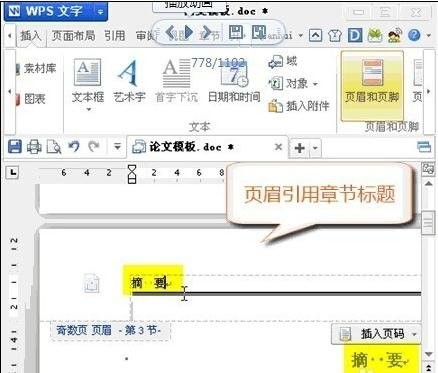This screenshot has width=438, height=373.
Task: Switch to the 页面布局 ribbon tab
Action: point(73,35)
